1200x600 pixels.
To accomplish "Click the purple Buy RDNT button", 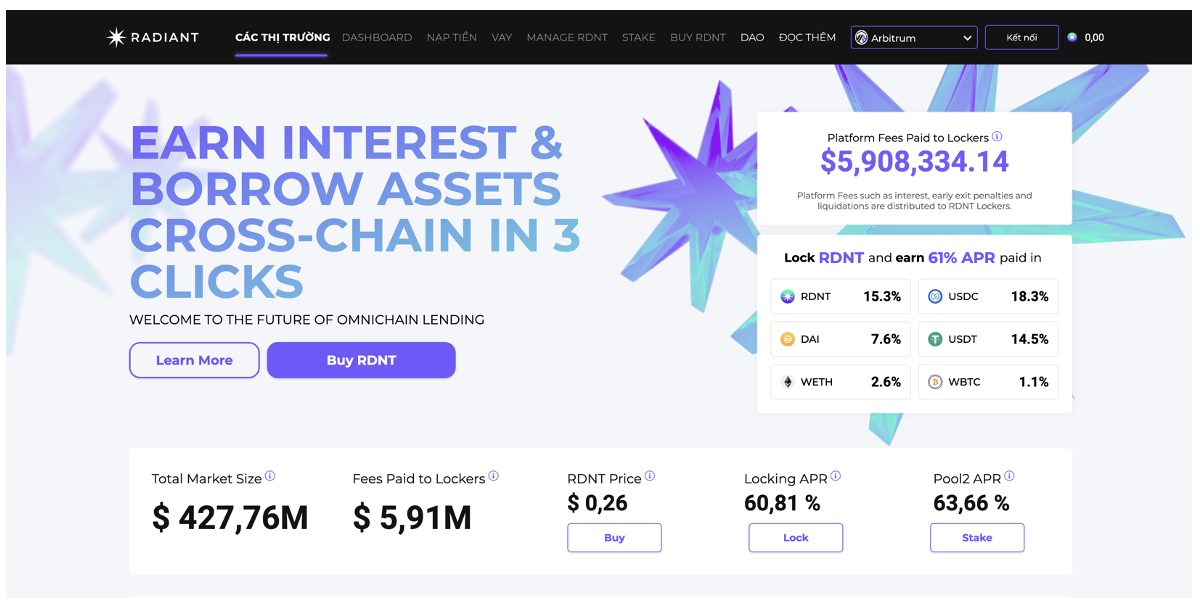I will pyautogui.click(x=361, y=360).
